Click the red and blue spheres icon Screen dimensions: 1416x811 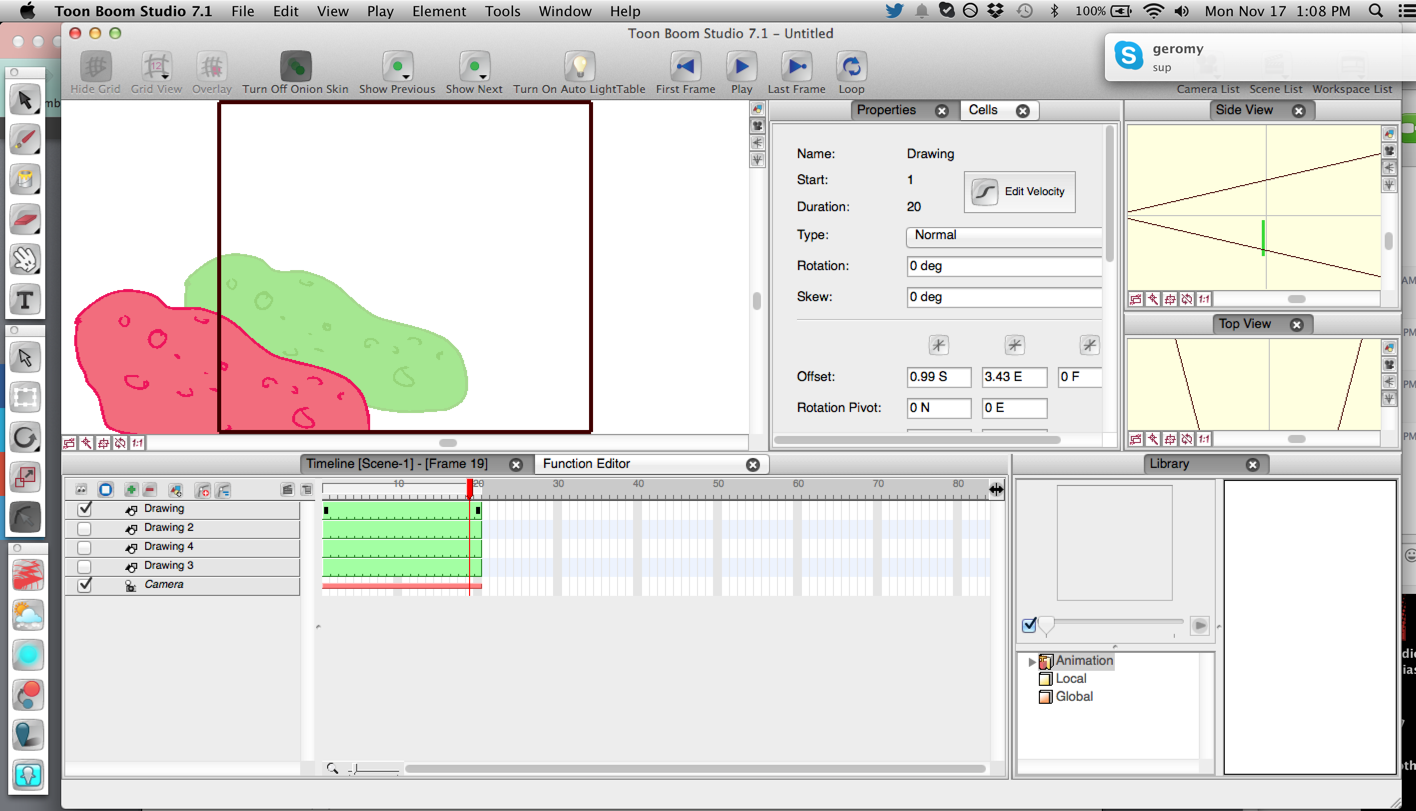pyautogui.click(x=28, y=695)
